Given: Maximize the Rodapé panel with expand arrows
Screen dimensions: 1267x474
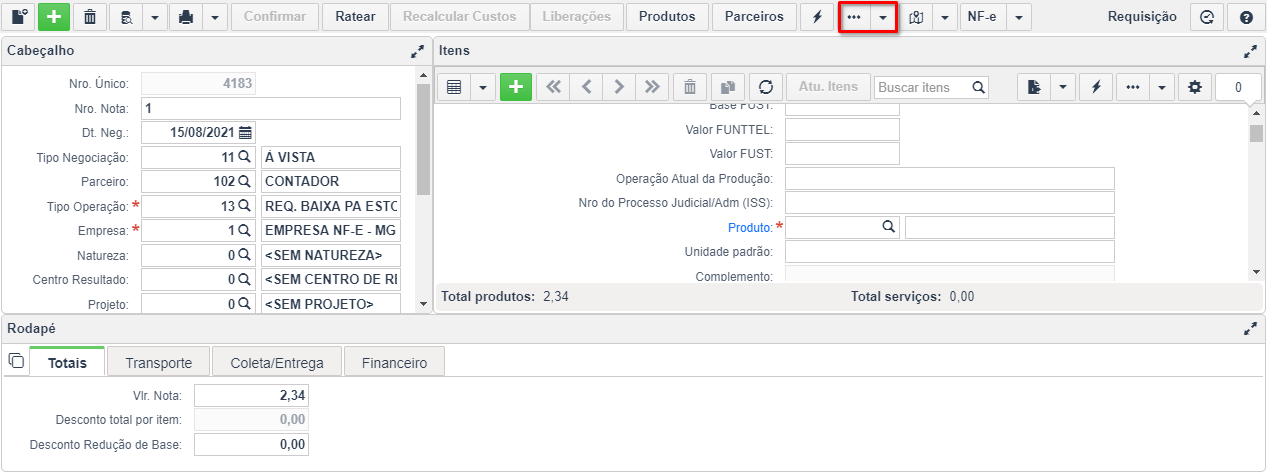Looking at the screenshot, I should [1250, 327].
